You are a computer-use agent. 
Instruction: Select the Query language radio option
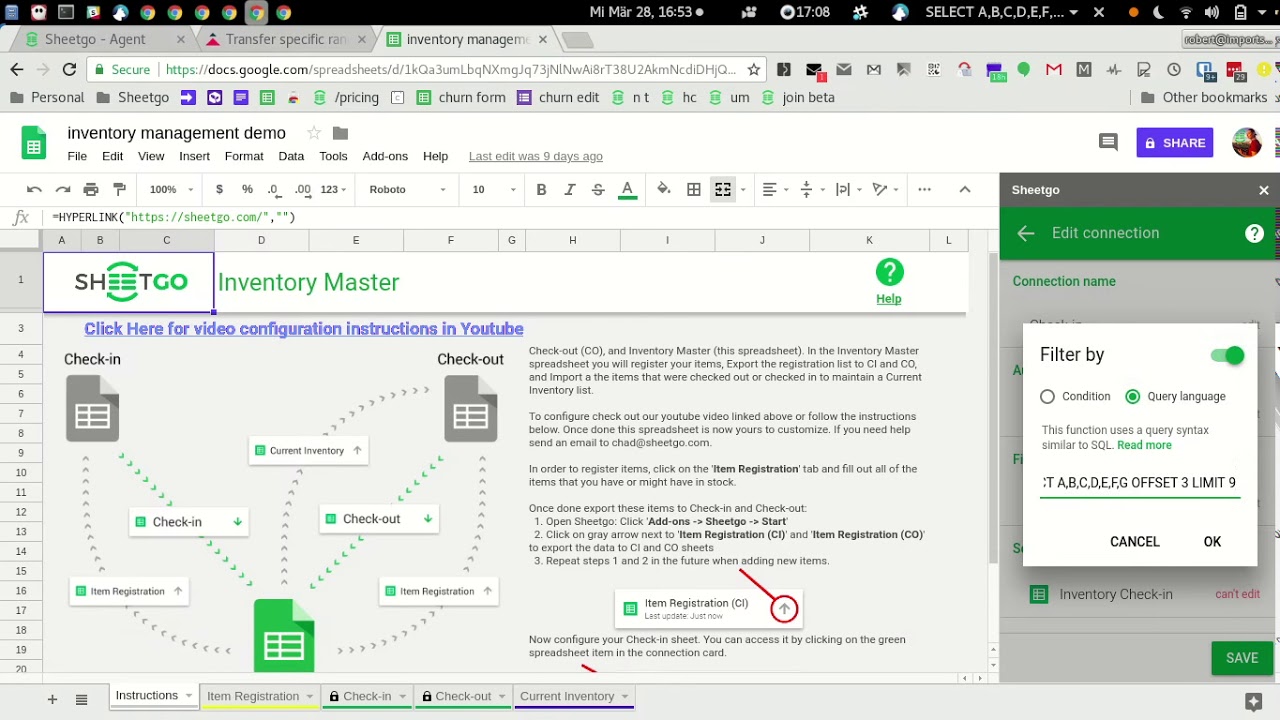[1132, 397]
